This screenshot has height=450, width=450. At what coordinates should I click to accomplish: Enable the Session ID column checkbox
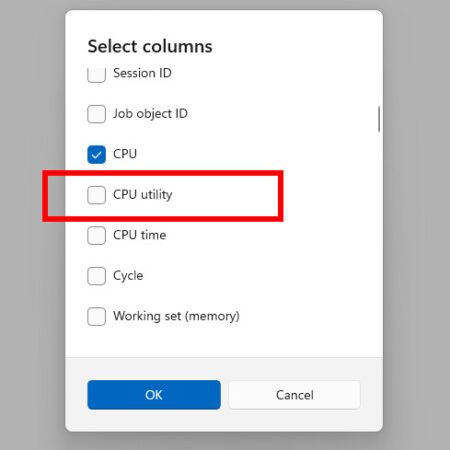tap(96, 74)
